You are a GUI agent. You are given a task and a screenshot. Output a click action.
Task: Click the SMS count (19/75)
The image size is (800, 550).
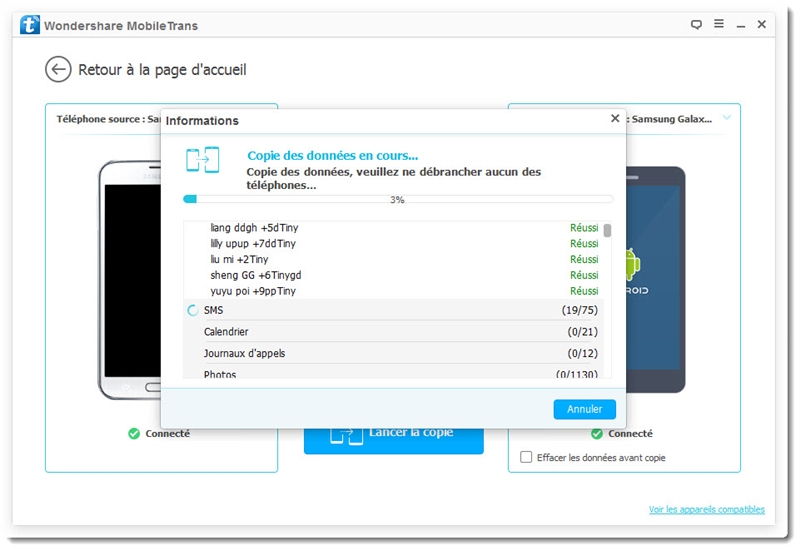click(x=580, y=310)
